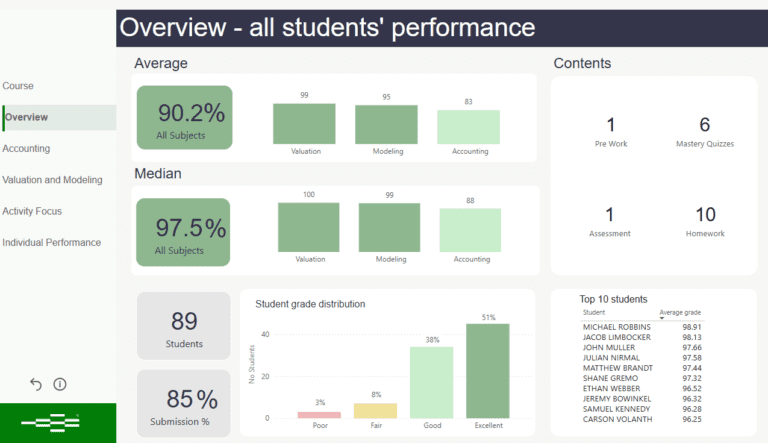Open Individual Performance page

[x=51, y=242]
